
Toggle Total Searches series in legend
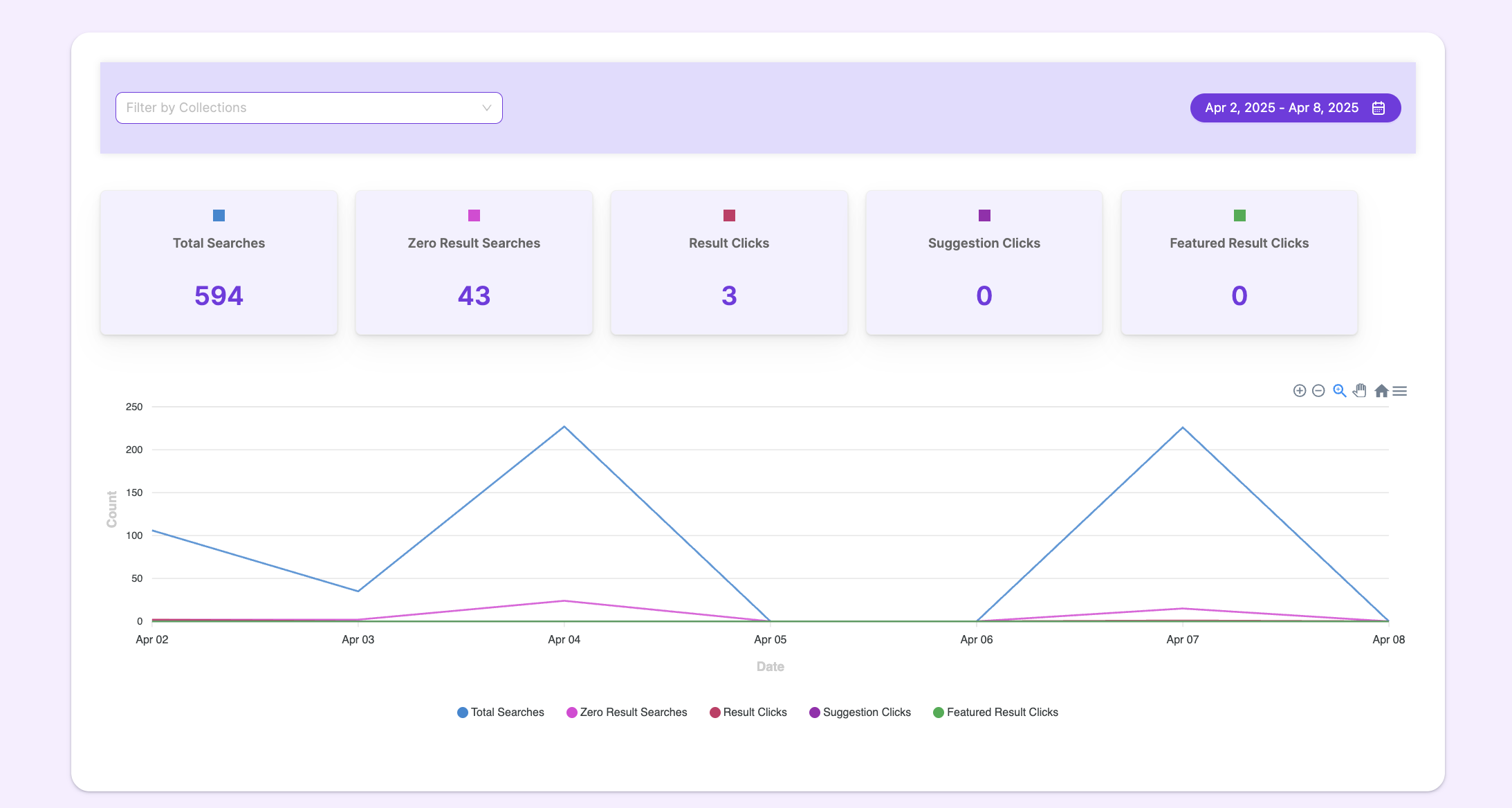[x=501, y=713]
